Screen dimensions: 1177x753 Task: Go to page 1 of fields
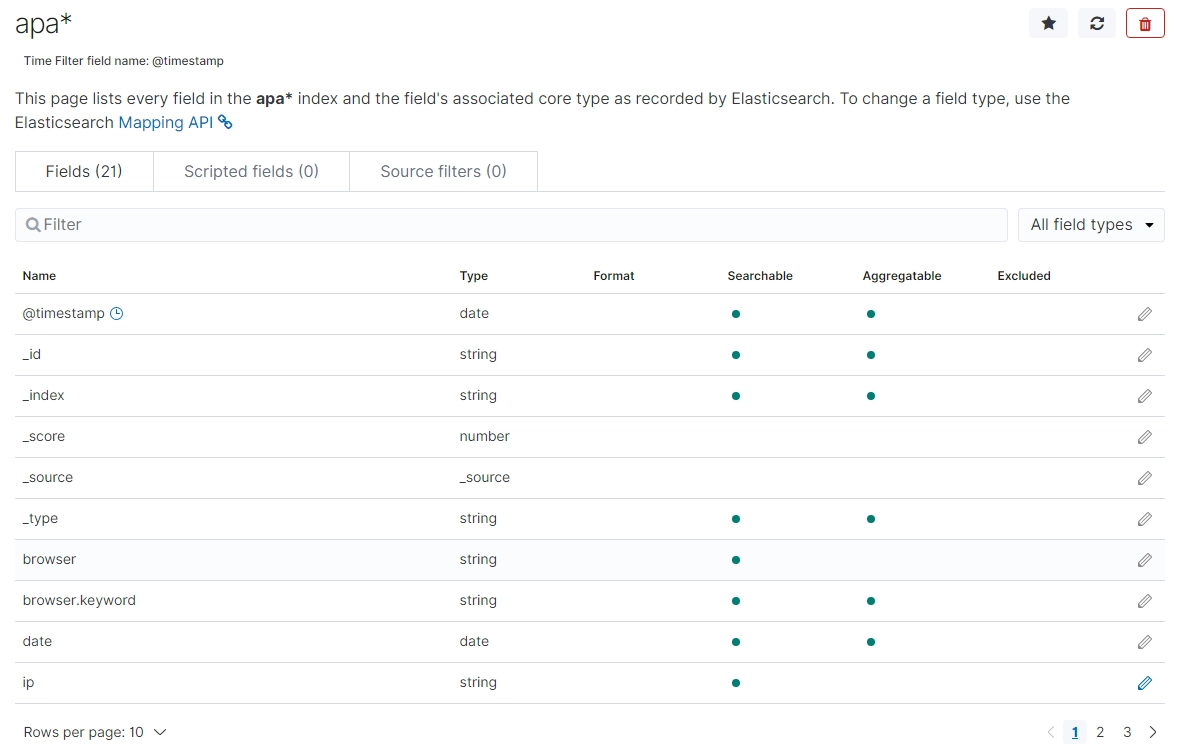coord(1075,732)
